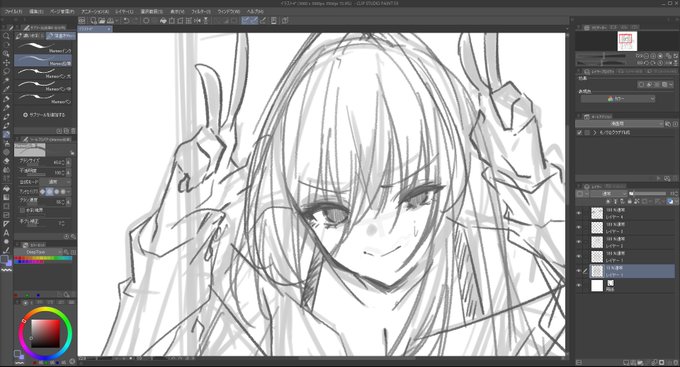Click the Save icon in command bar
The height and width of the screenshot is (367, 680).
110,20
